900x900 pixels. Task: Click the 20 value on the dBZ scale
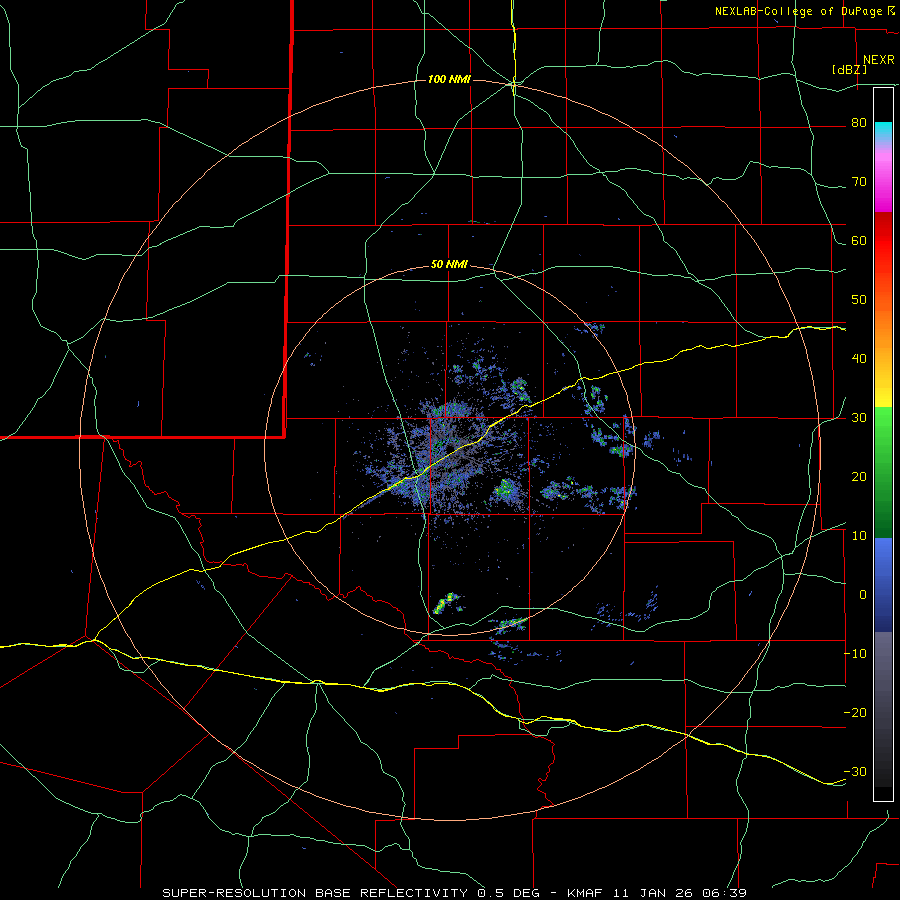coord(859,477)
